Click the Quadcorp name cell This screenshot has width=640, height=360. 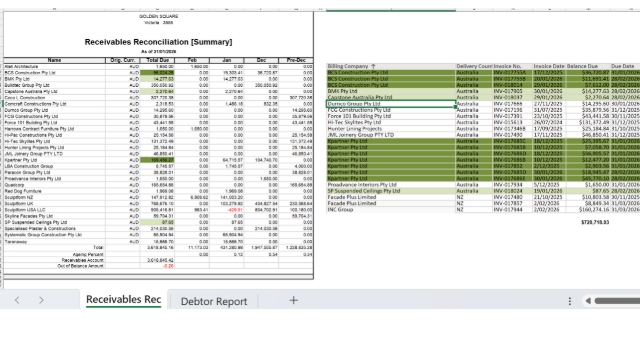(x=54, y=185)
